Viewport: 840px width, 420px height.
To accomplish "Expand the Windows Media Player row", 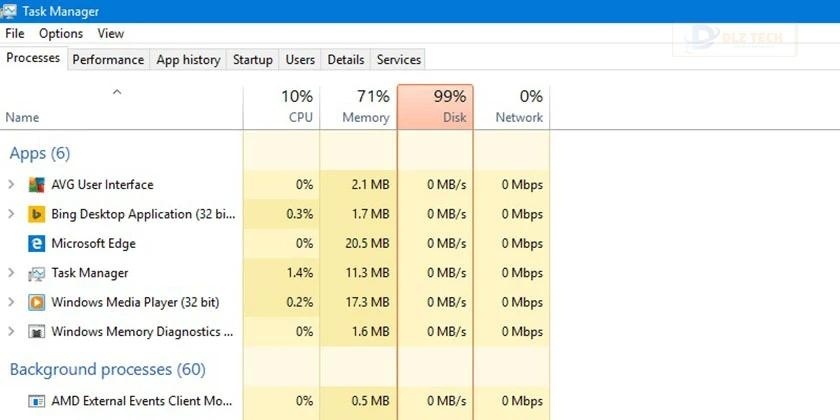I will pyautogui.click(x=11, y=302).
